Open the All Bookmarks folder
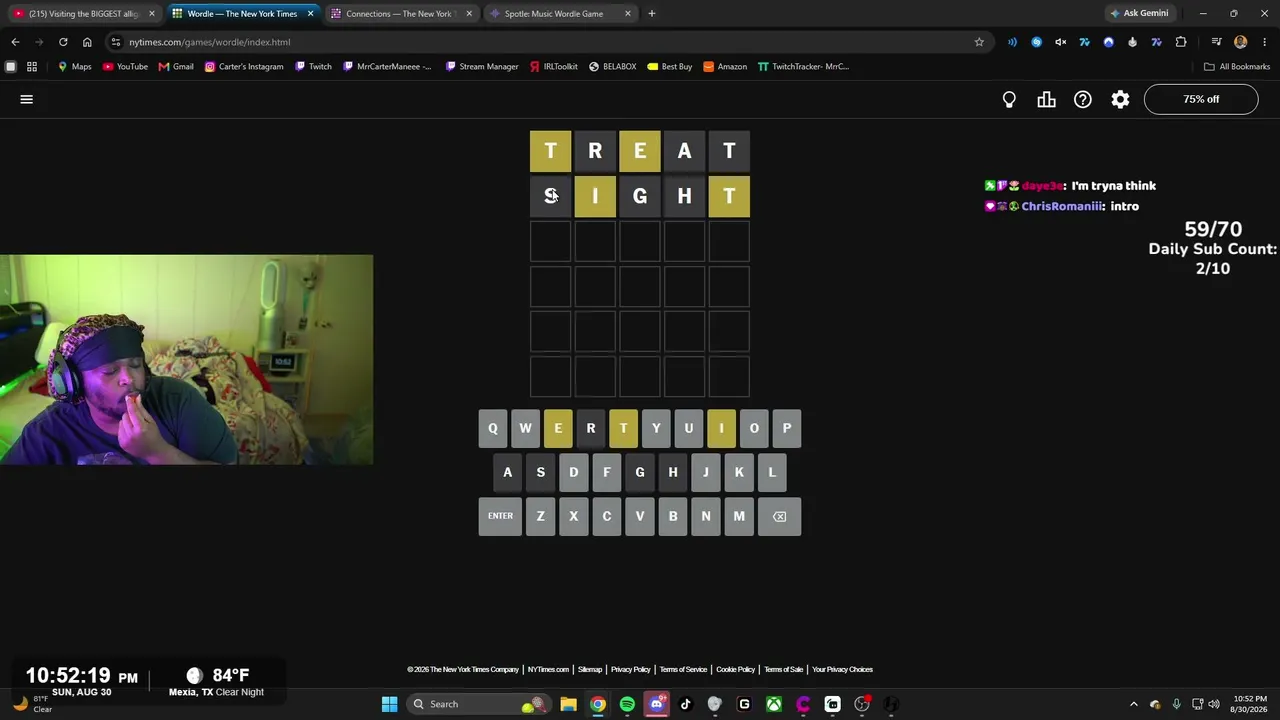Viewport: 1280px width, 720px height. click(1237, 67)
